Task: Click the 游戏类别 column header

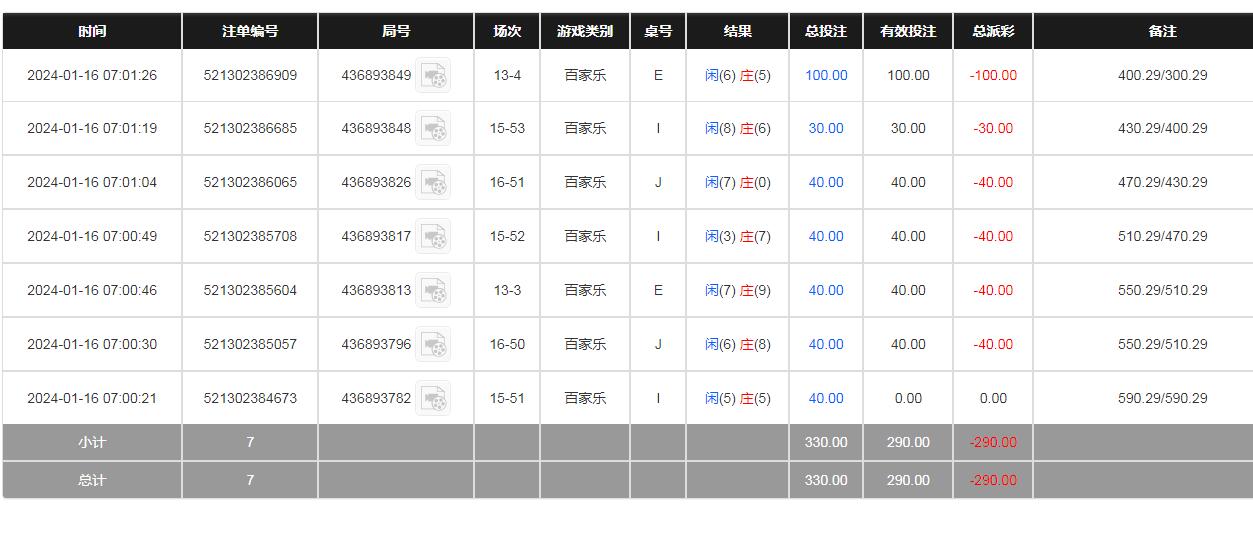Action: click(x=585, y=31)
